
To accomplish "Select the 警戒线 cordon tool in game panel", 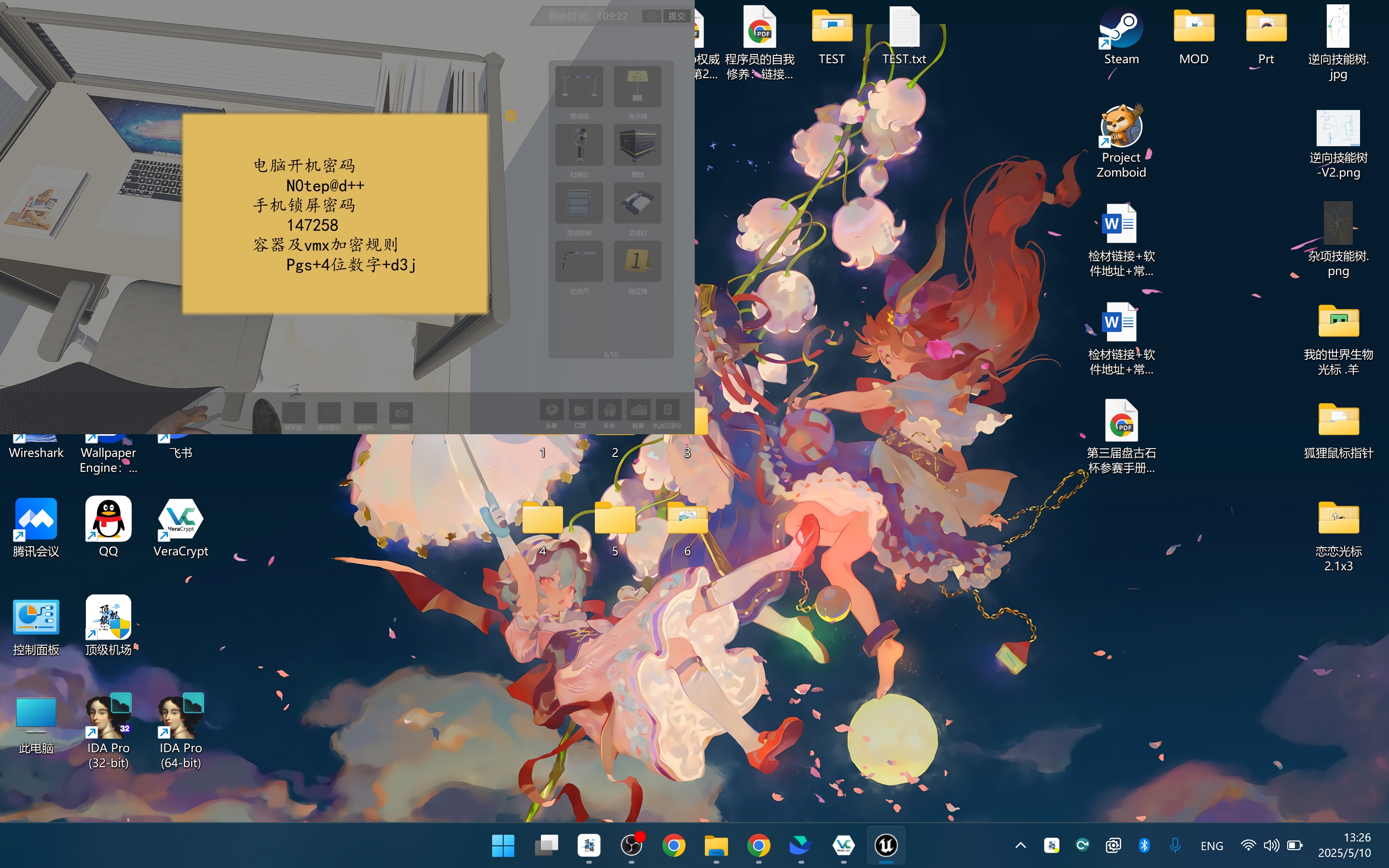I will (578, 87).
